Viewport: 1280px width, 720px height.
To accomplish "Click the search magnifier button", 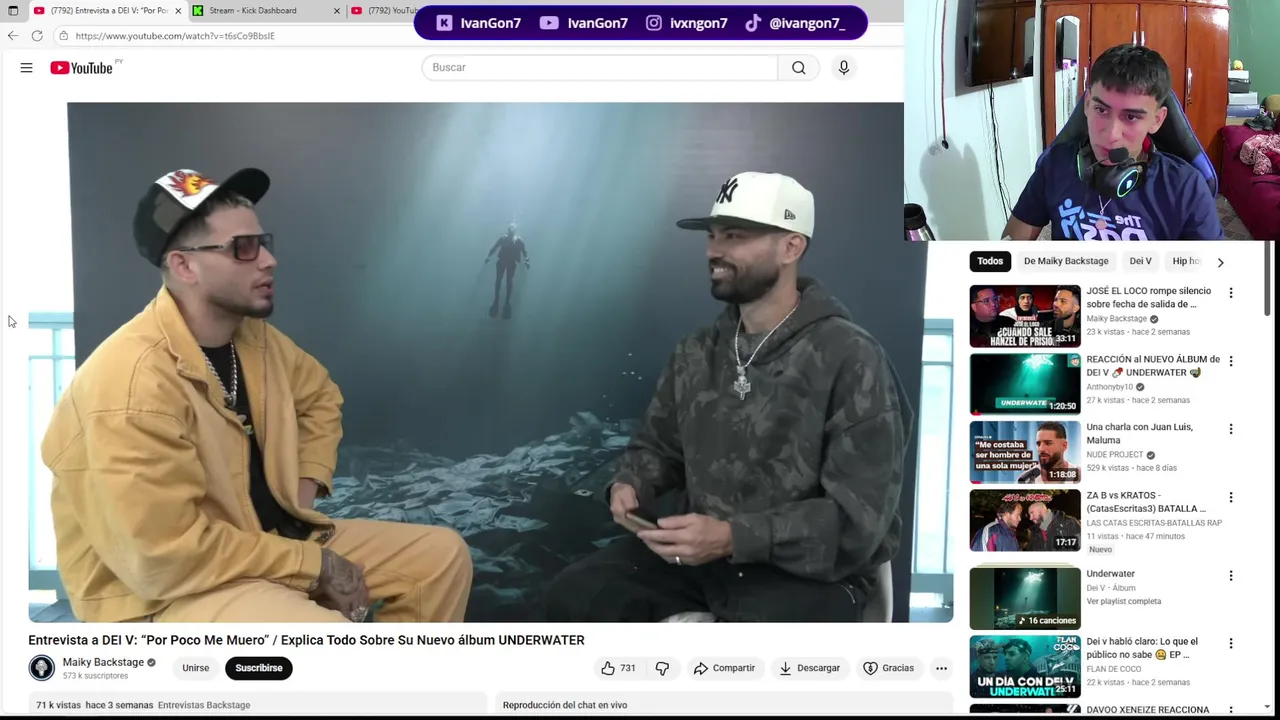I will click(798, 67).
